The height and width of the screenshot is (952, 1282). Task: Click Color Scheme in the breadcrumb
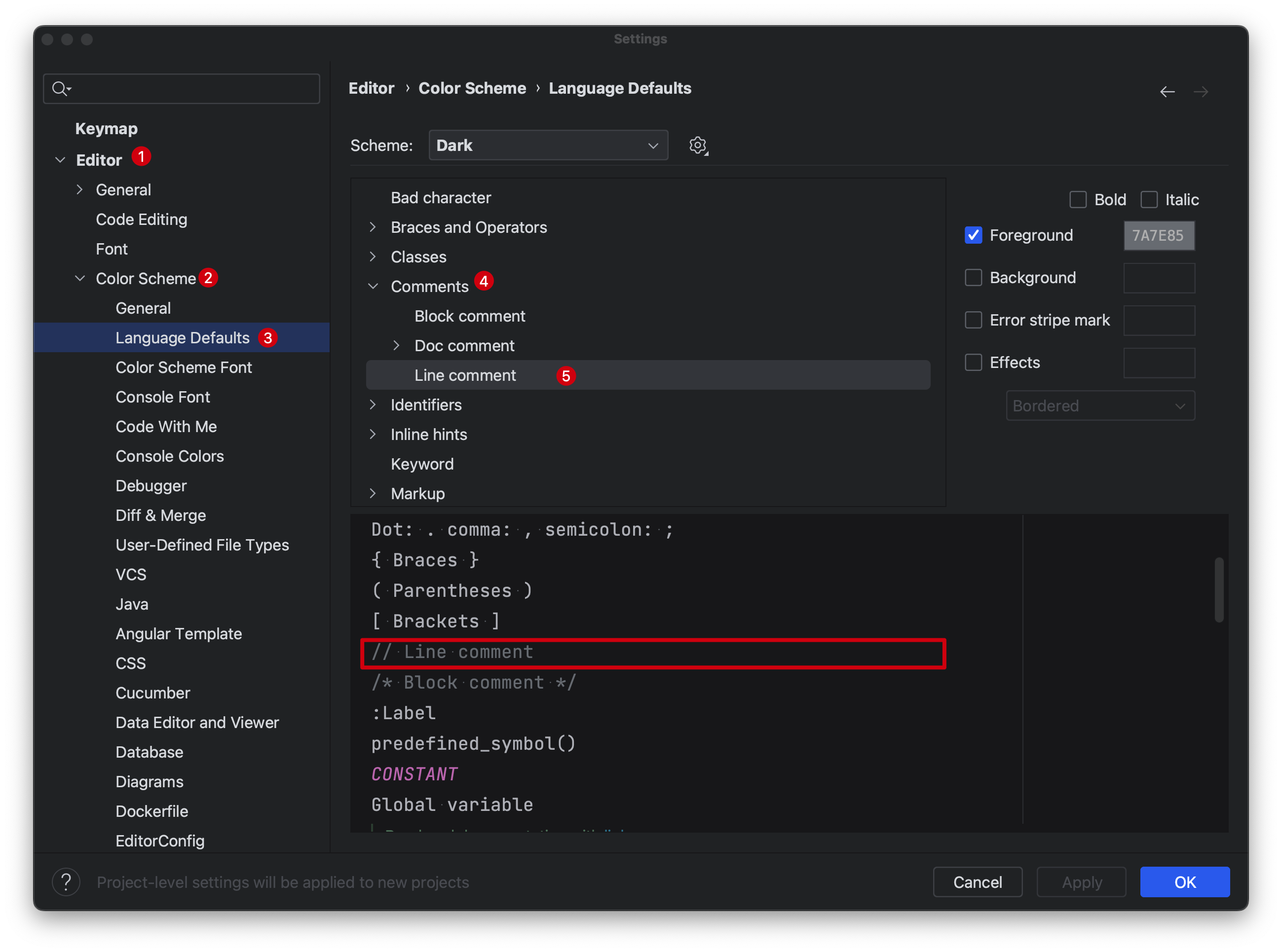pos(472,88)
